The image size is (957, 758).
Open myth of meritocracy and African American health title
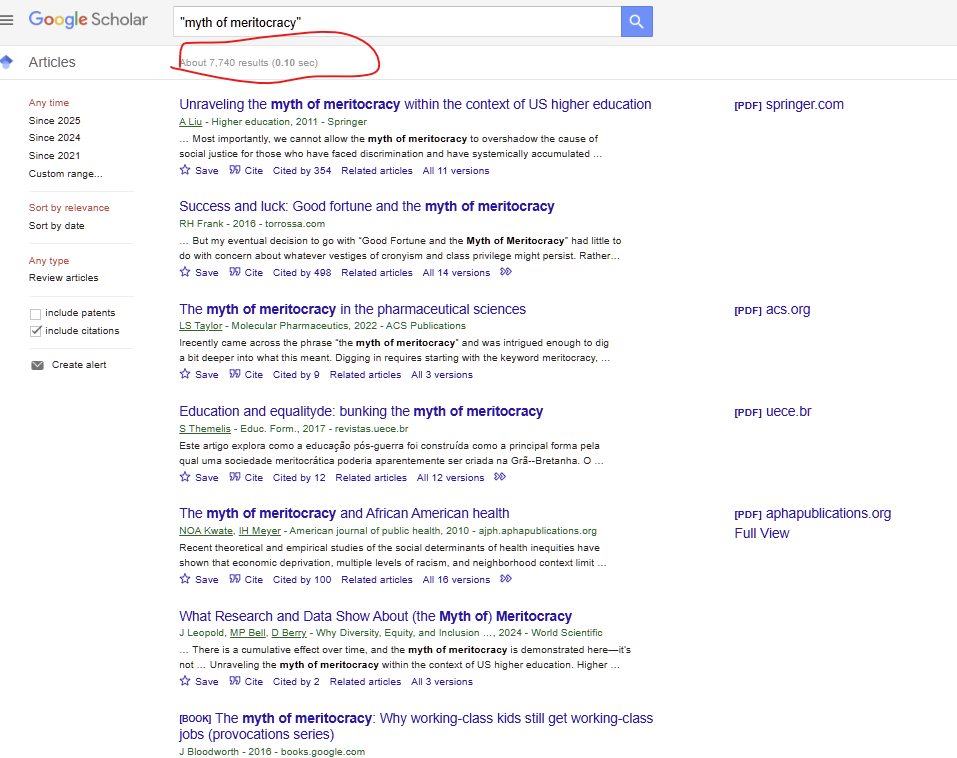(x=344, y=513)
